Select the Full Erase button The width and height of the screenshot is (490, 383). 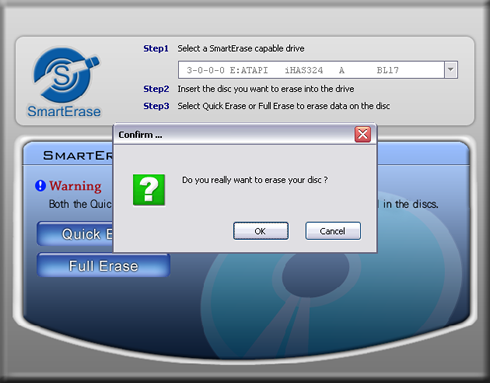click(103, 266)
